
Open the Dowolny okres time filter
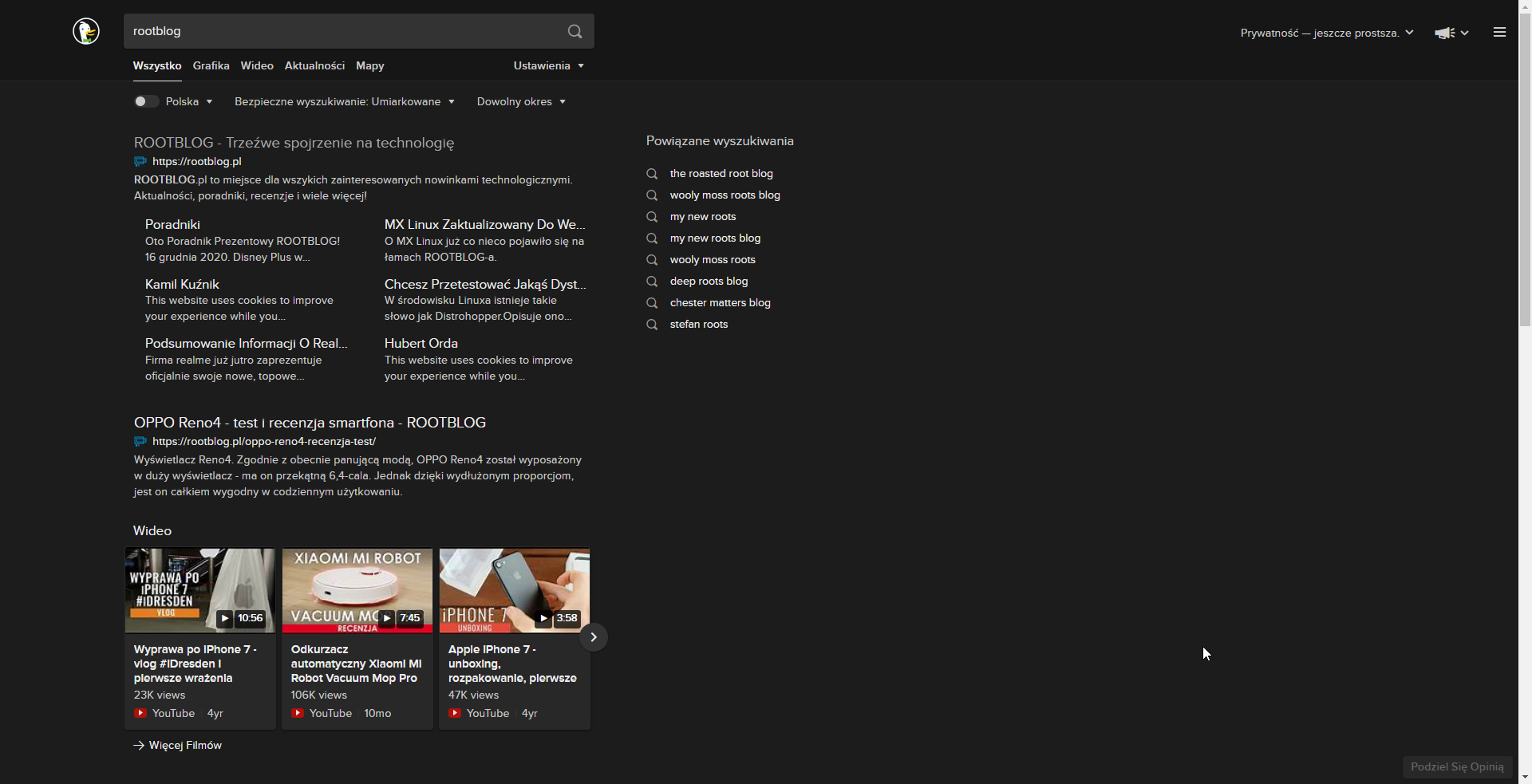(x=521, y=101)
